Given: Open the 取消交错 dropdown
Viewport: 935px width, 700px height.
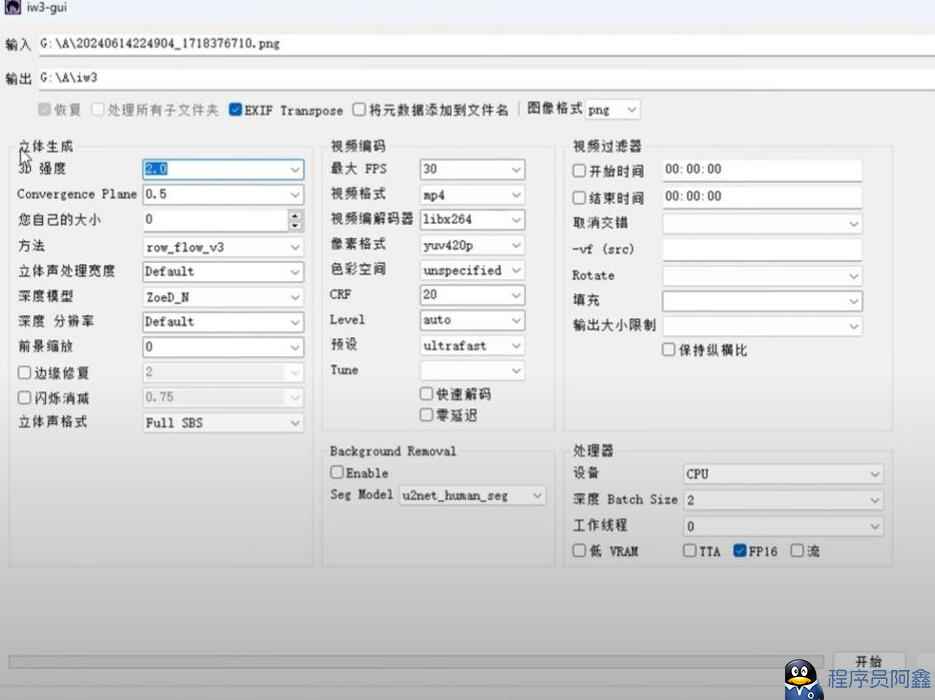Looking at the screenshot, I should pyautogui.click(x=762, y=224).
